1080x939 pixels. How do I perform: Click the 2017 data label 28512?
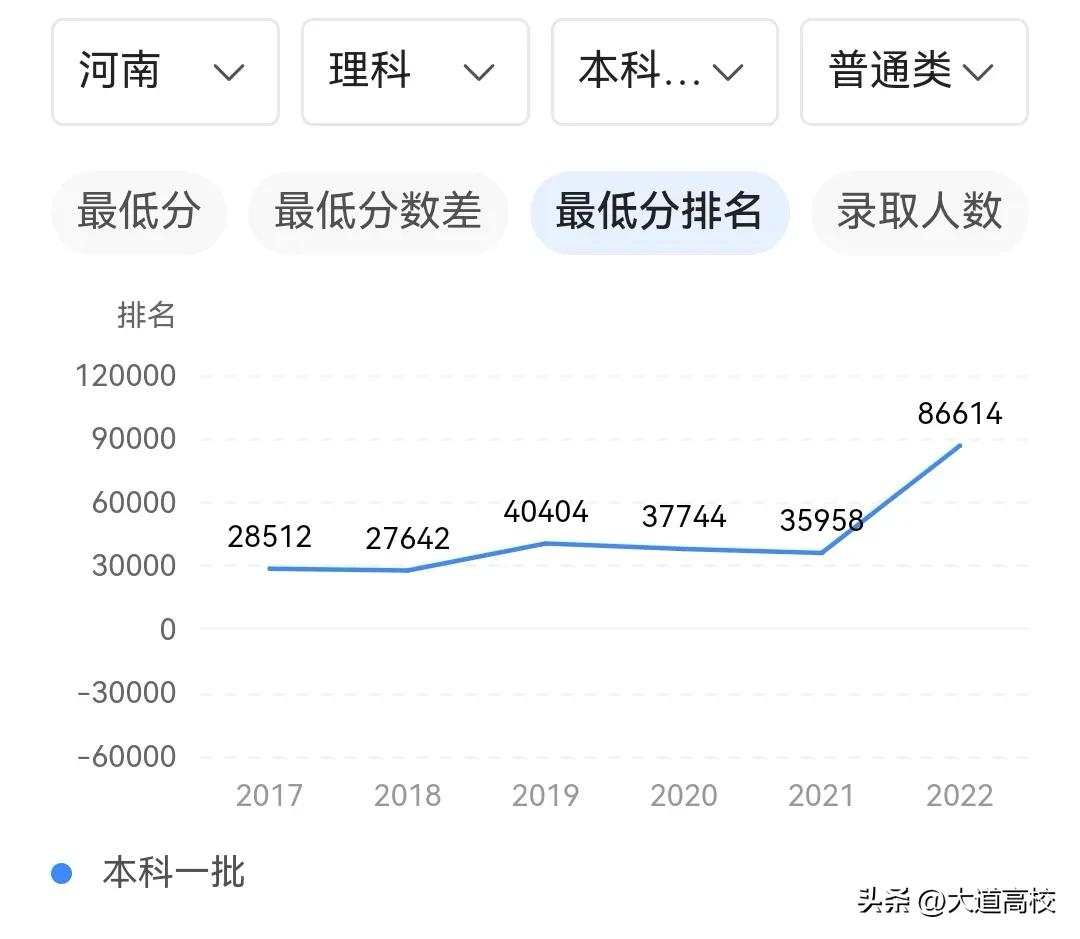click(x=269, y=537)
